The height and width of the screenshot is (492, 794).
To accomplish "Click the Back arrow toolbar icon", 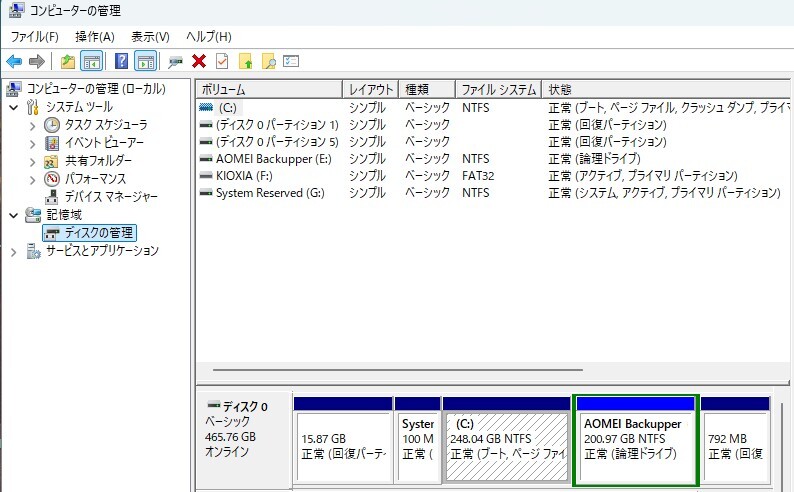I will click(x=14, y=62).
